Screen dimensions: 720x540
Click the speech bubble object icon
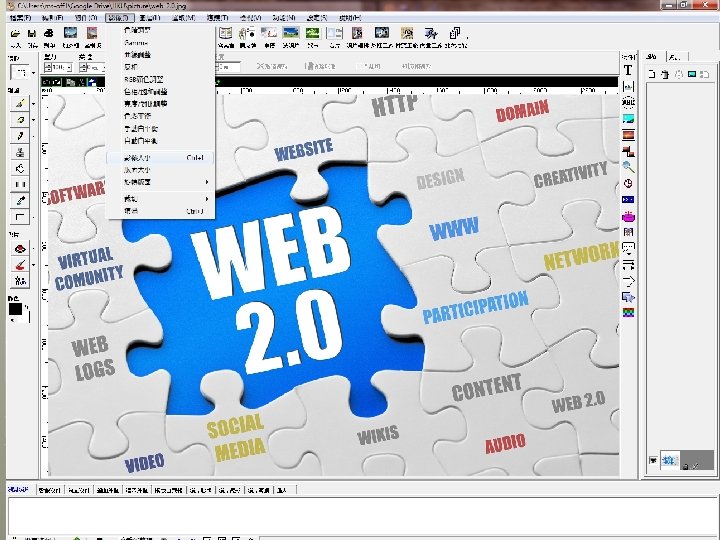coord(628,248)
